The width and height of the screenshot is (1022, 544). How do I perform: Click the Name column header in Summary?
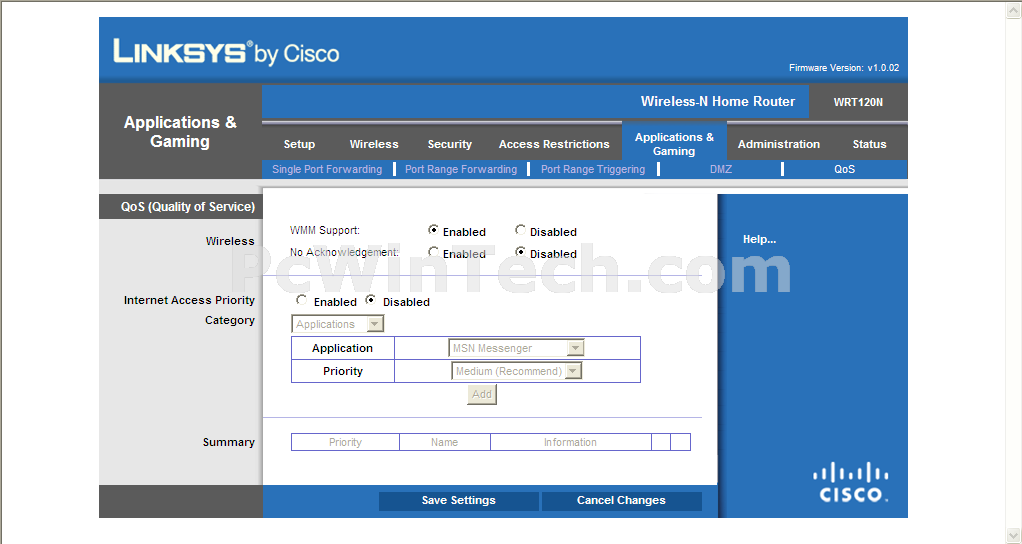(445, 442)
